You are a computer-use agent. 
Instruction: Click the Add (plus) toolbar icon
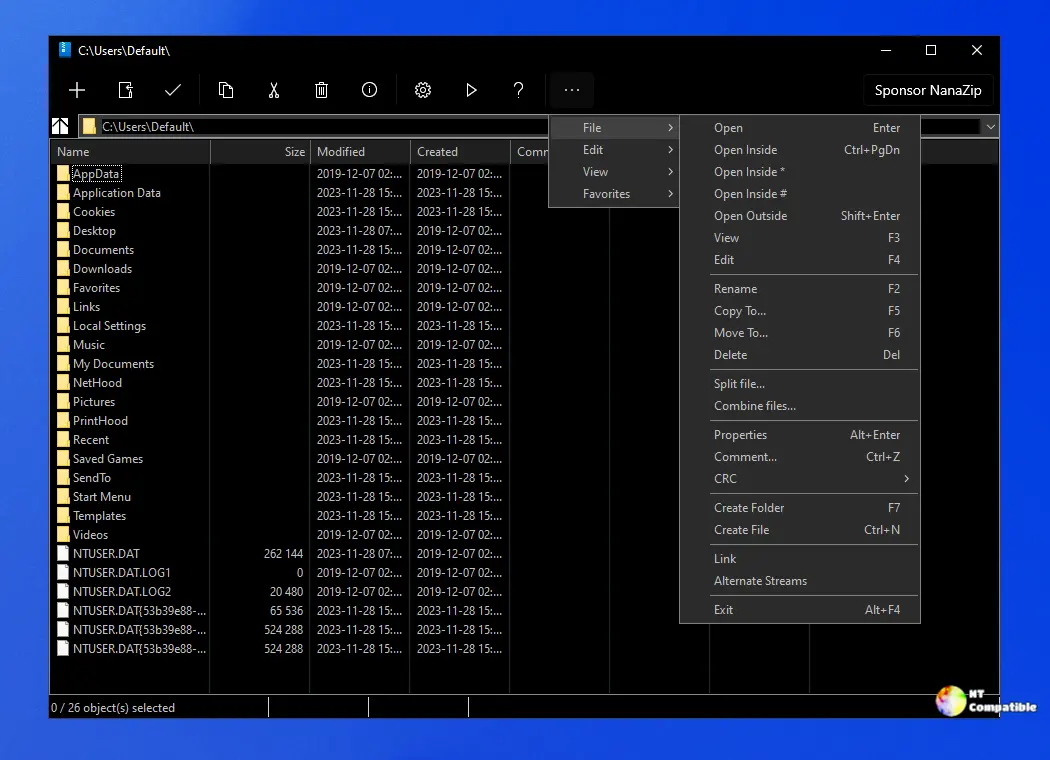77,90
